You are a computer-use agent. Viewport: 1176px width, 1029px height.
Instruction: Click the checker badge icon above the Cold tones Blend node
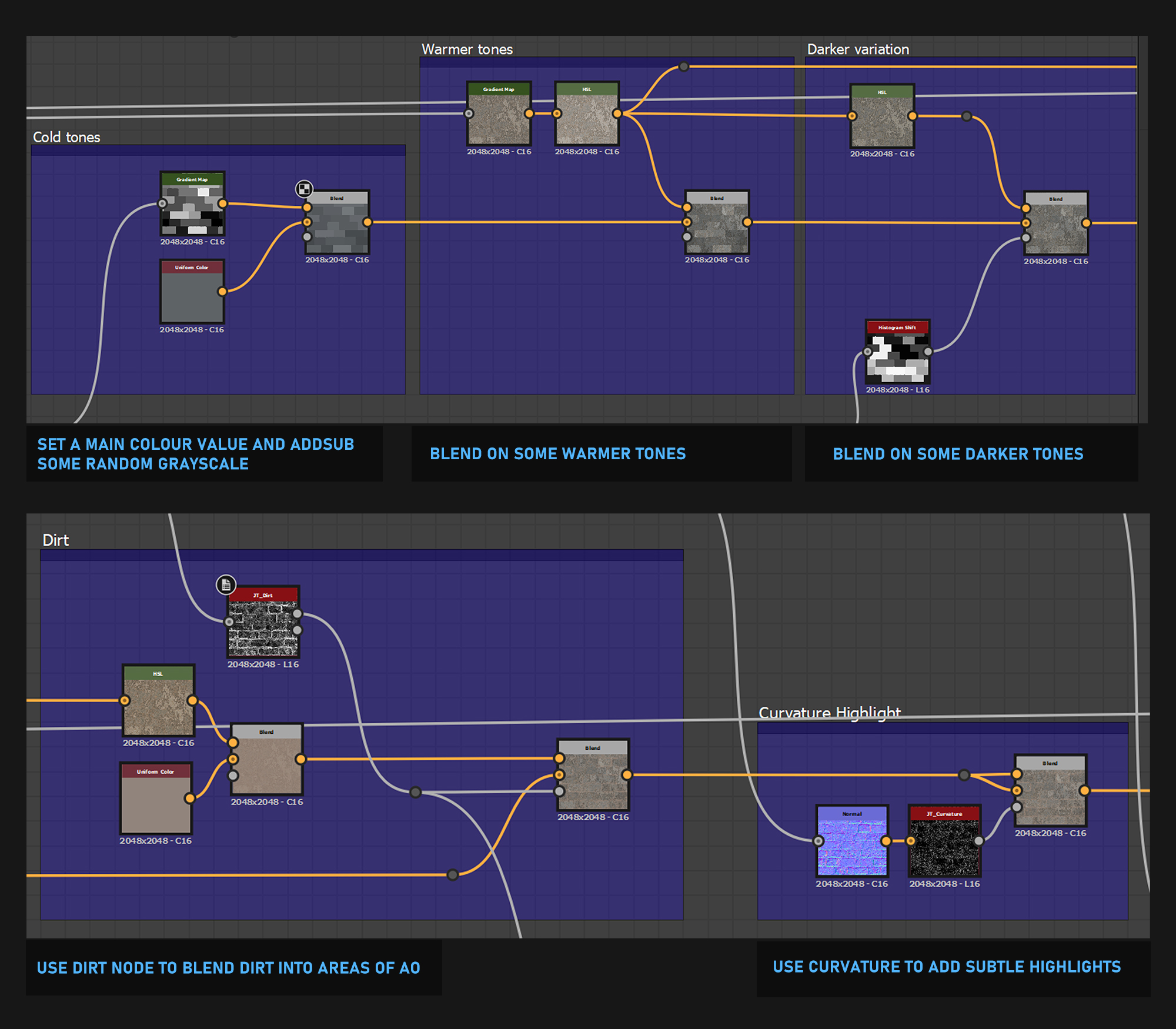point(304,189)
